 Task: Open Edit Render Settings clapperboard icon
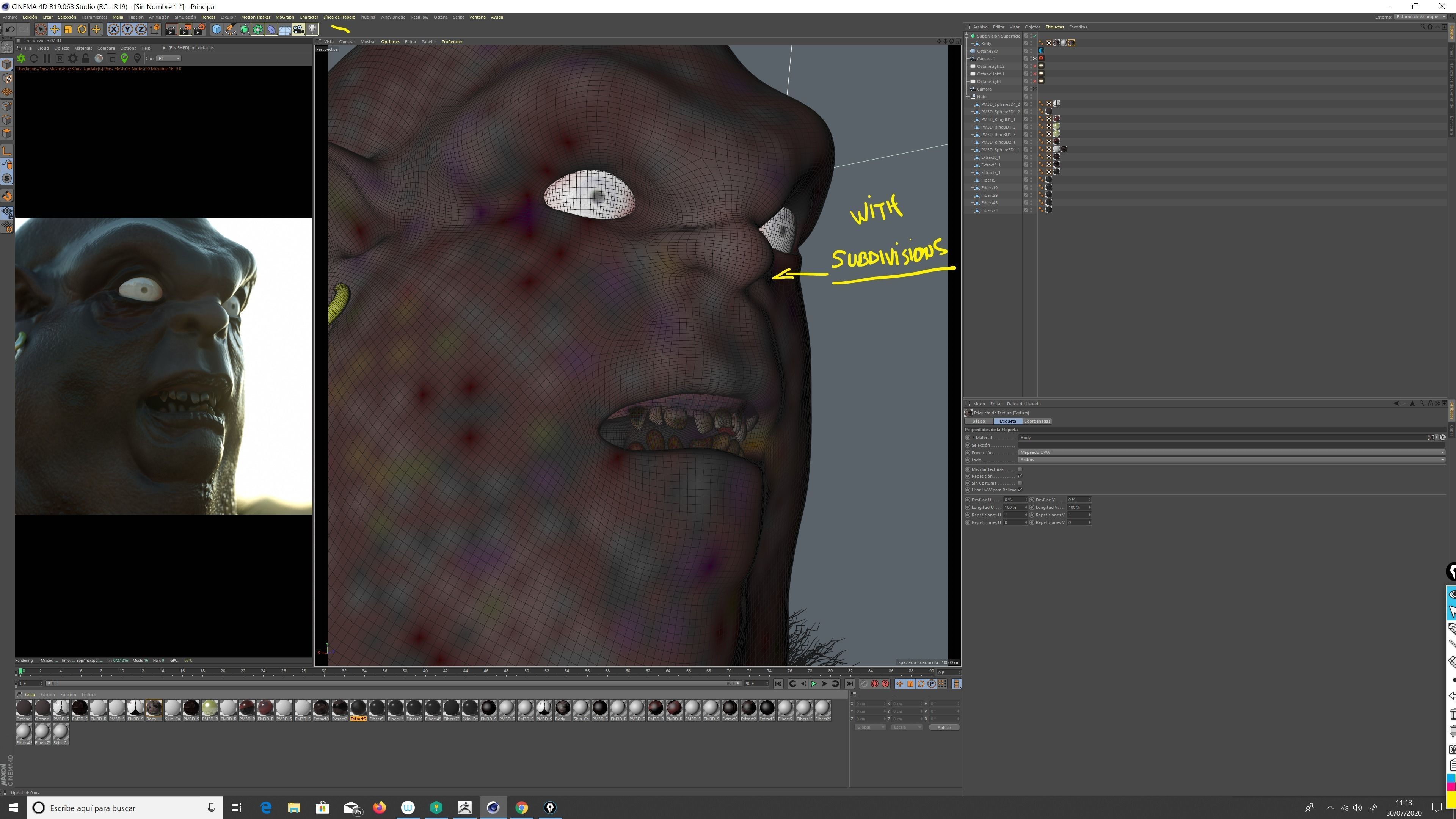(x=199, y=30)
